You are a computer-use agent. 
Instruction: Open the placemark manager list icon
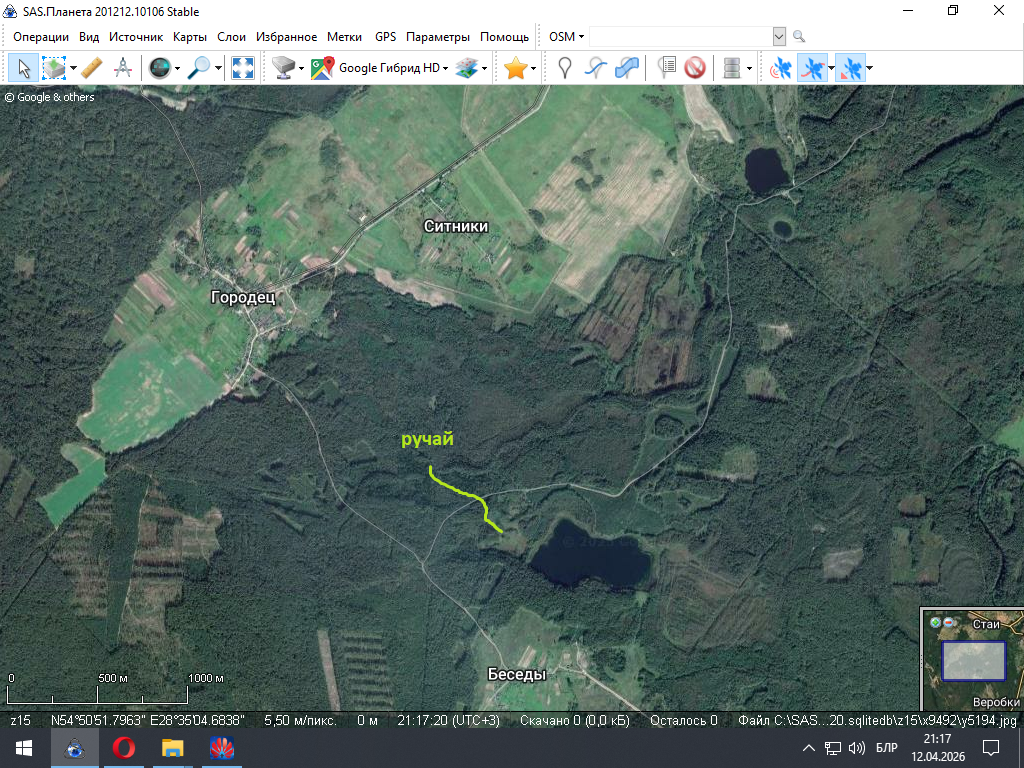pyautogui.click(x=666, y=68)
